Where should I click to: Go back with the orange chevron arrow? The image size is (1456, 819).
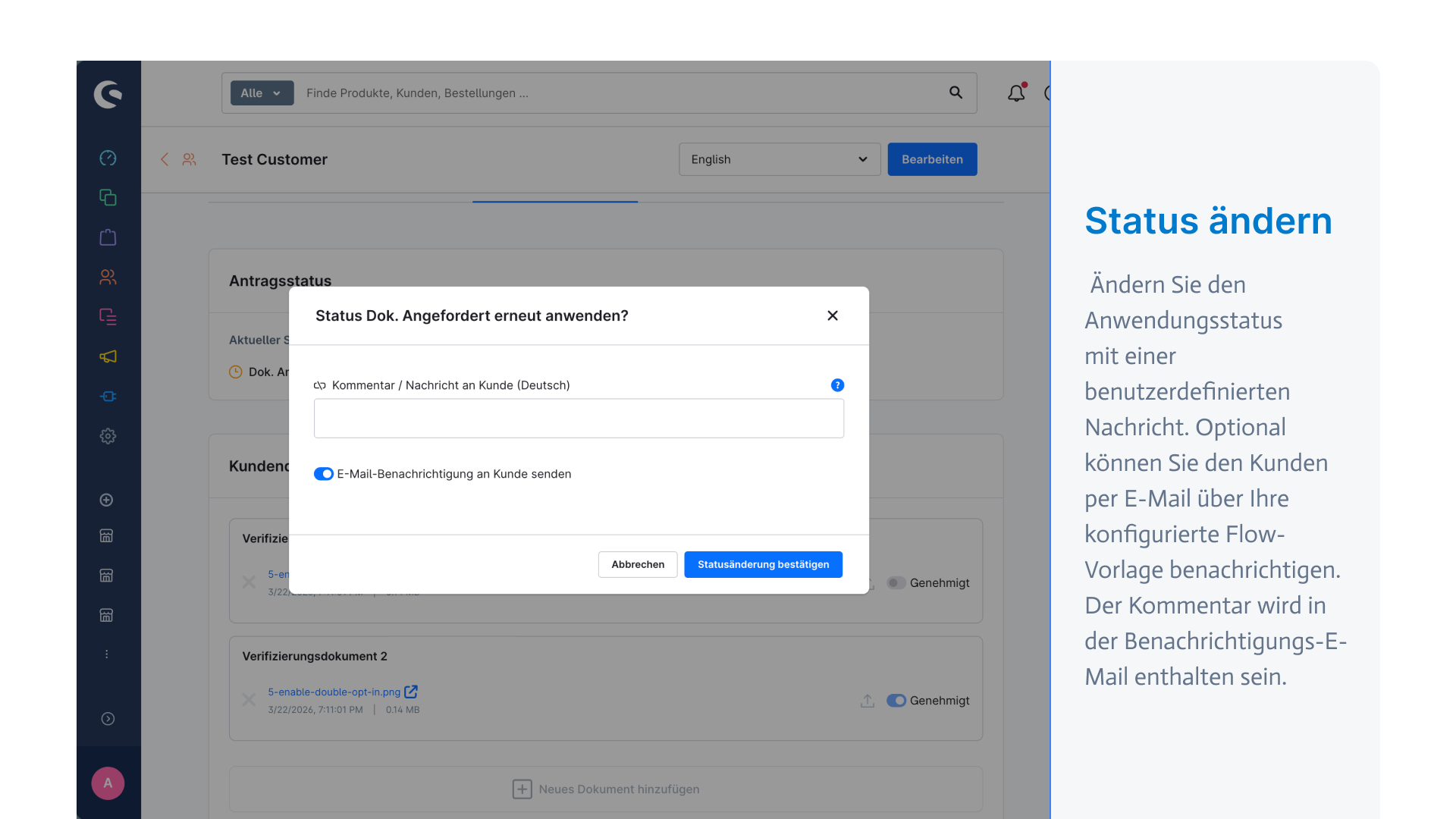point(165,159)
